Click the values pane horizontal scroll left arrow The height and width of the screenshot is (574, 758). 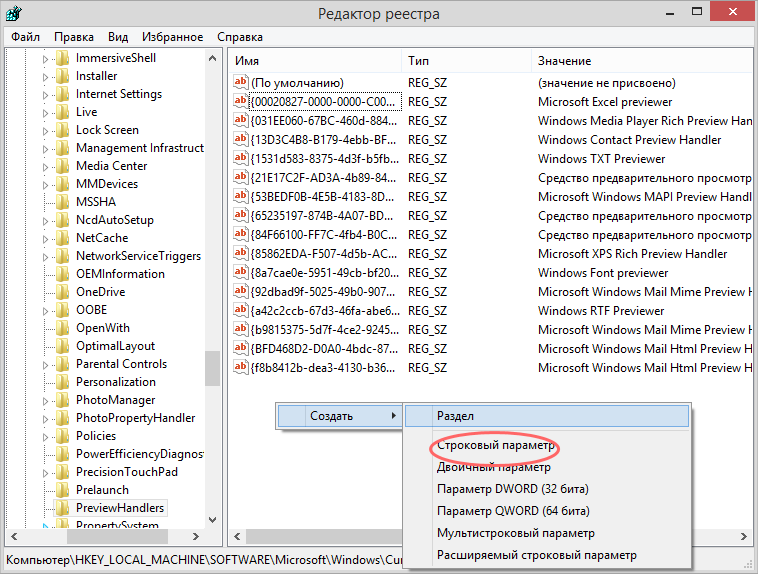tap(237, 536)
